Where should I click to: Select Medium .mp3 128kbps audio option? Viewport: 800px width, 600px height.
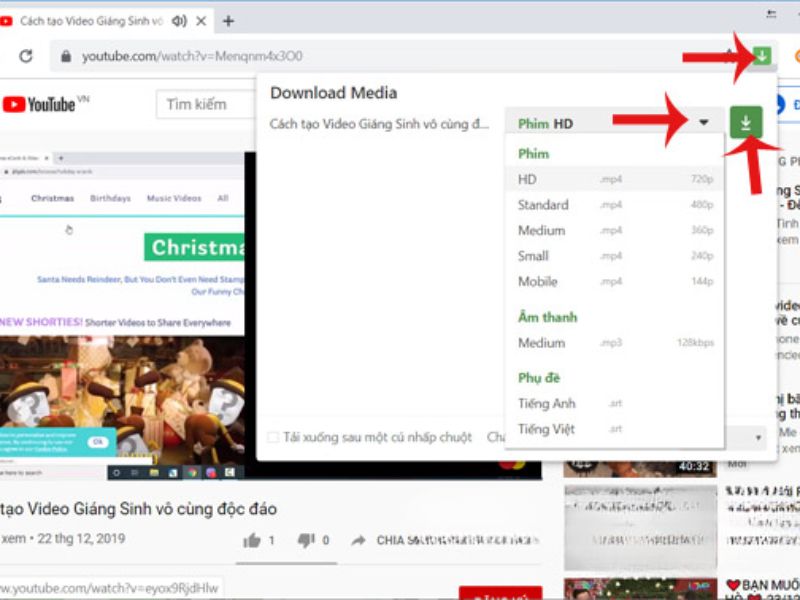614,342
